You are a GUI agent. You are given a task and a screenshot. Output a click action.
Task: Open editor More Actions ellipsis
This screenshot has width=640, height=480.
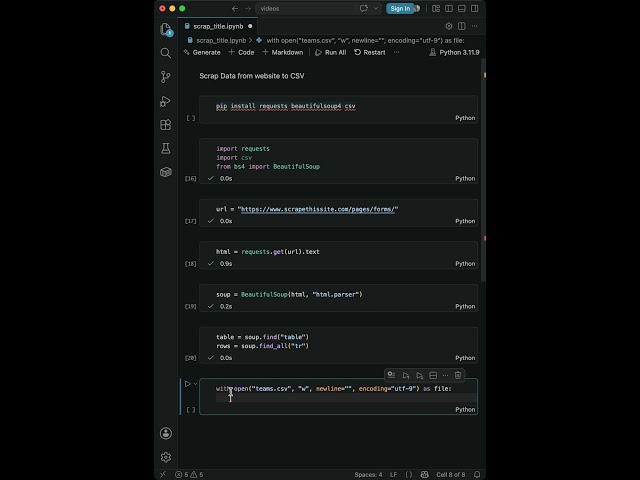(x=474, y=26)
